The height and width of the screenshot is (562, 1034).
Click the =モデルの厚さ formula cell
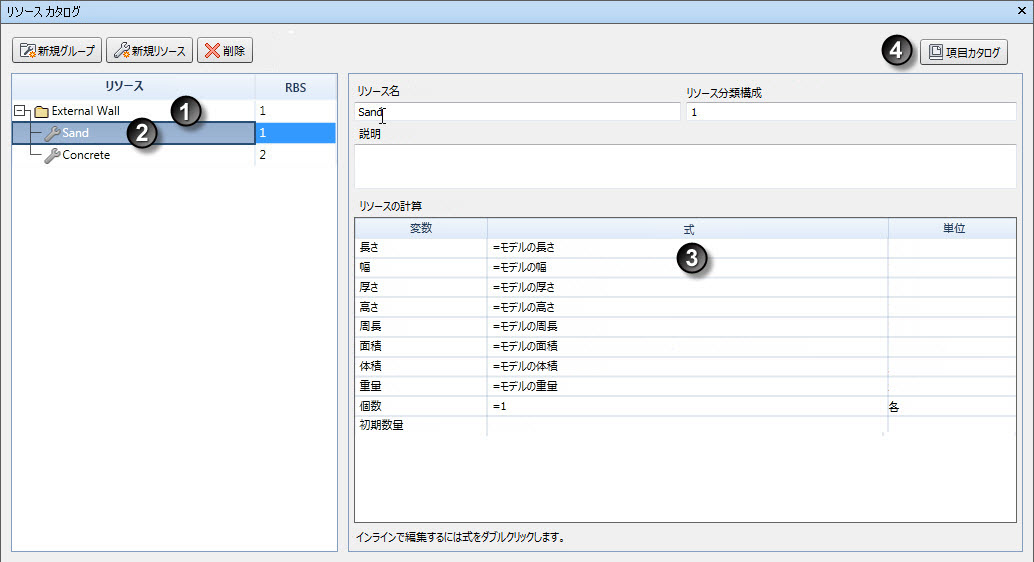tap(688, 288)
